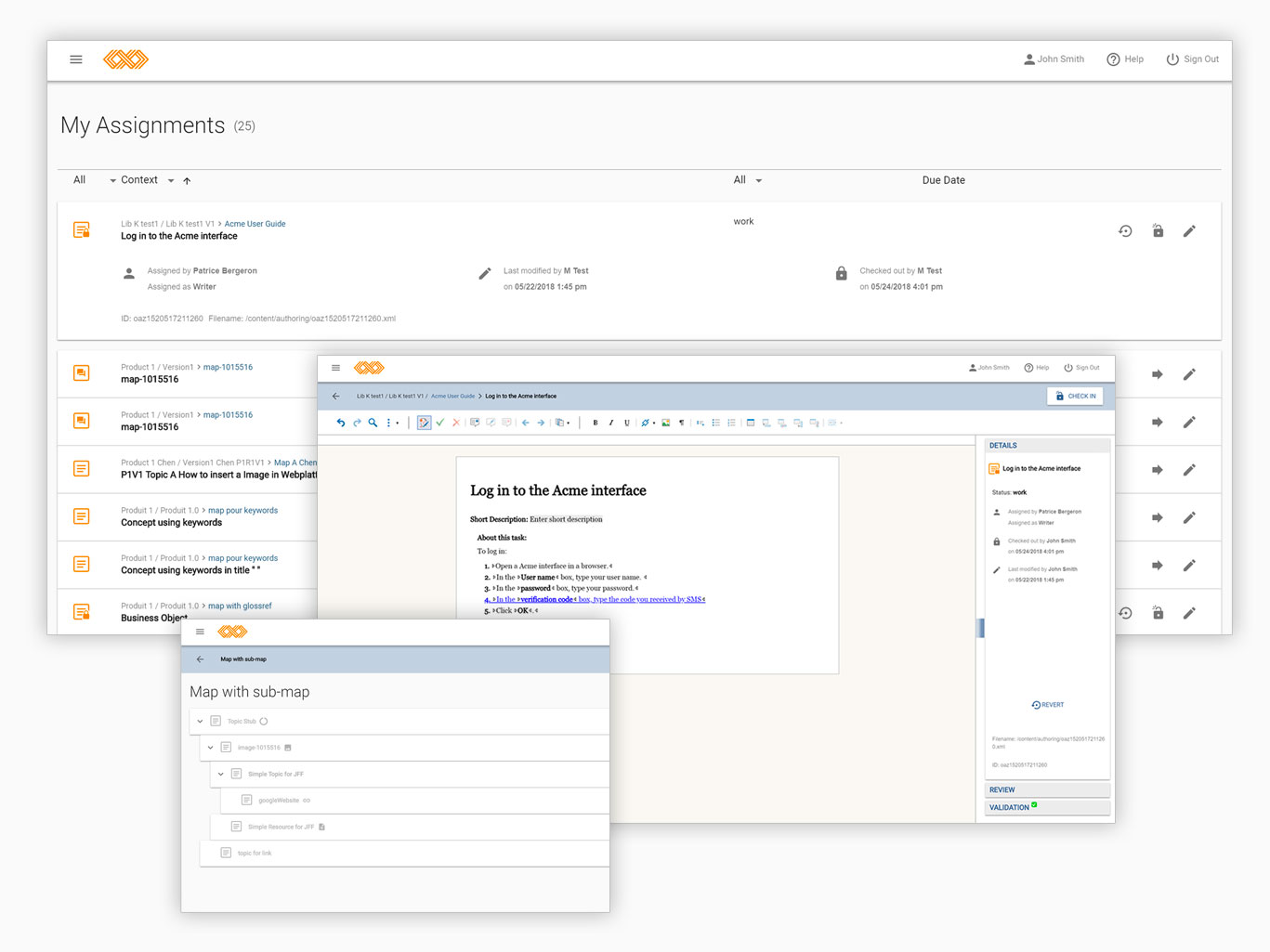The image size is (1270, 952).
Task: Toggle italic formatting in editor
Action: [x=611, y=423]
